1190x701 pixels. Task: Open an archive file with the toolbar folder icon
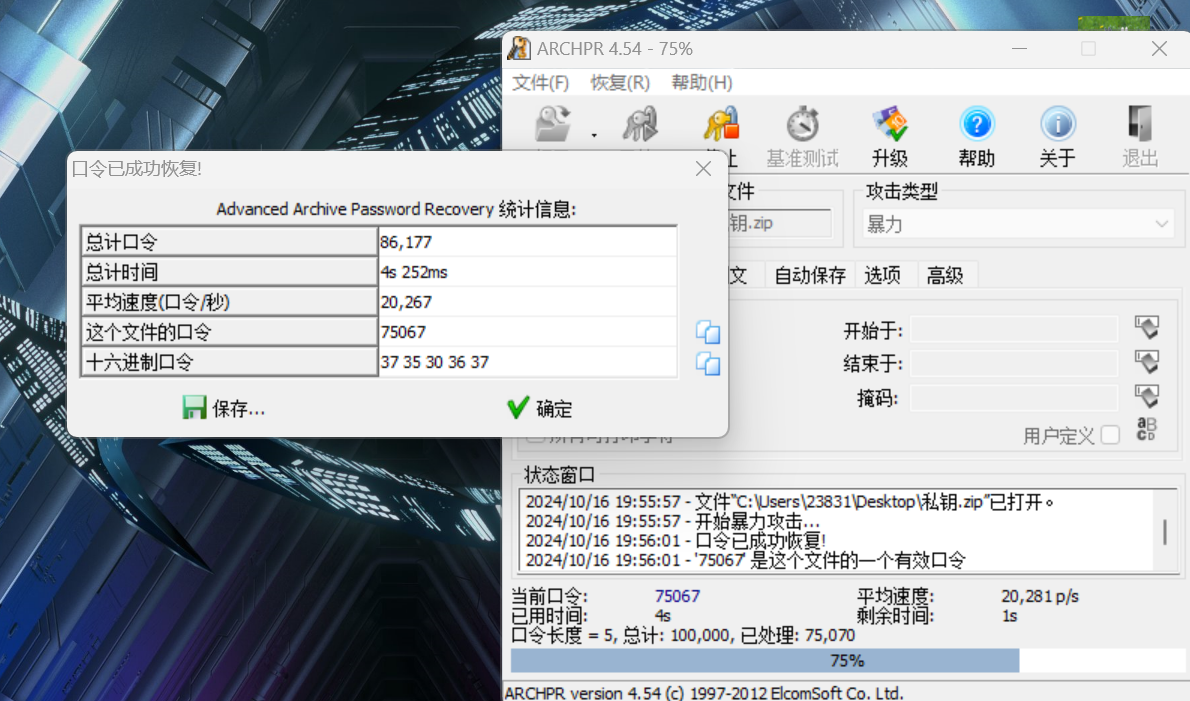(x=553, y=124)
